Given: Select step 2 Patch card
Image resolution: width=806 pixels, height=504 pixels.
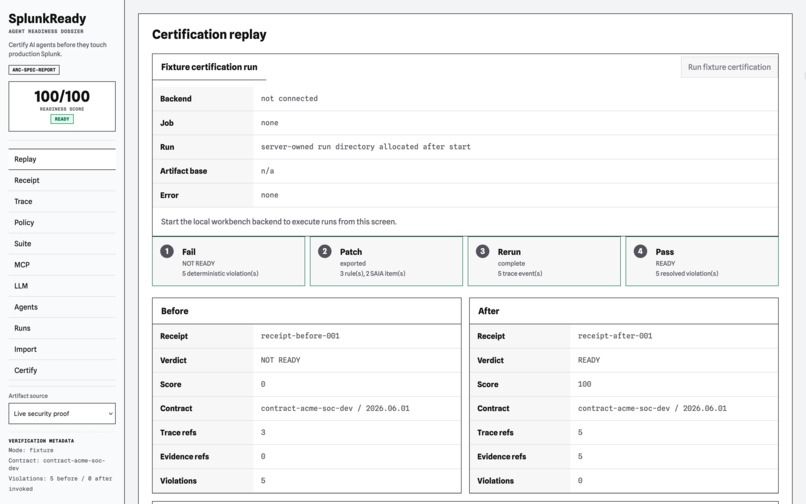Looking at the screenshot, I should pos(386,261).
